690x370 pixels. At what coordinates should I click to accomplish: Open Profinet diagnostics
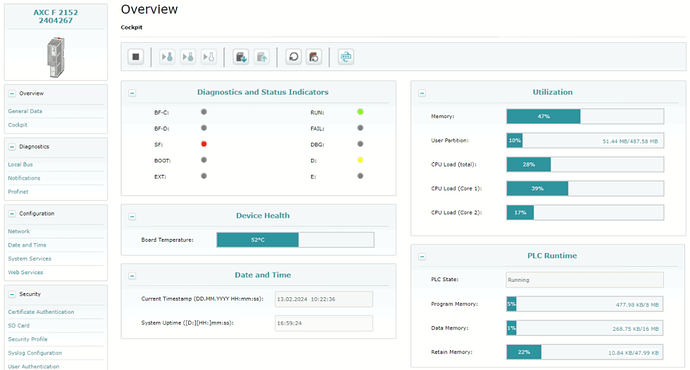18,192
